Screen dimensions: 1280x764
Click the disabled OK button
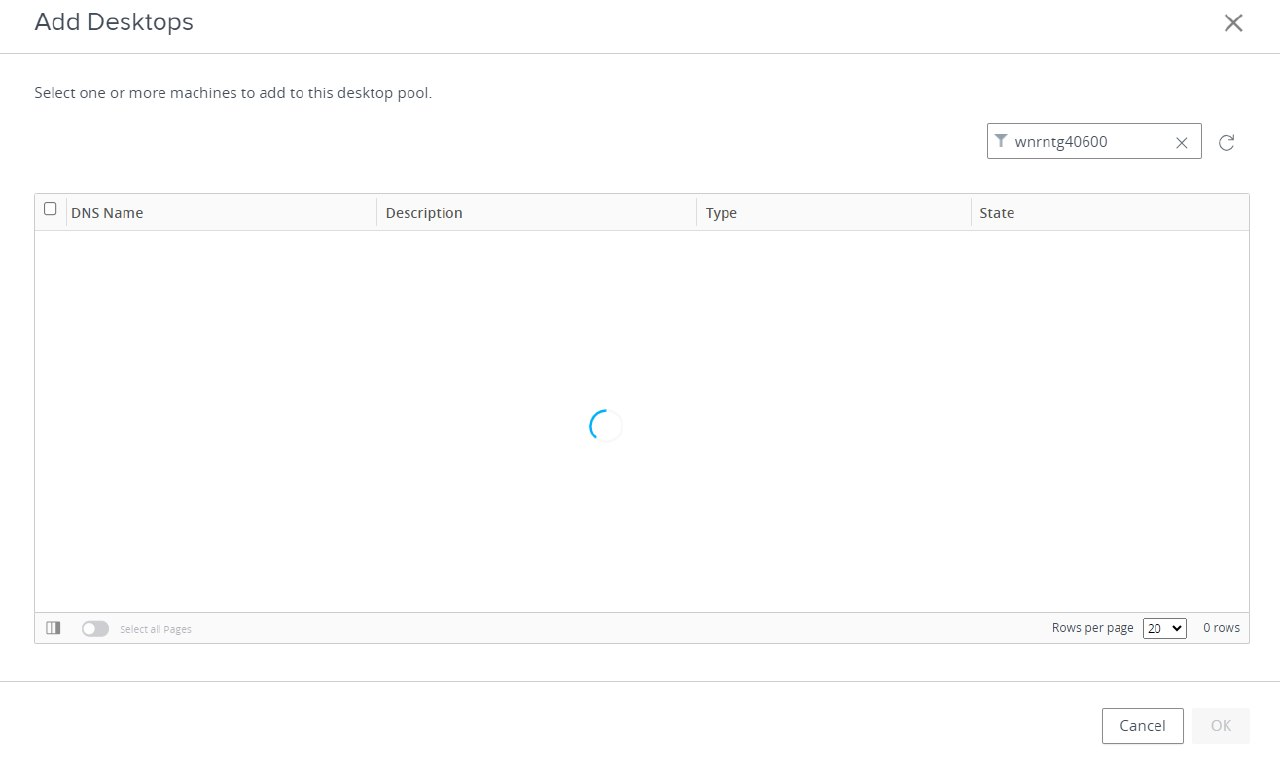click(x=1220, y=726)
